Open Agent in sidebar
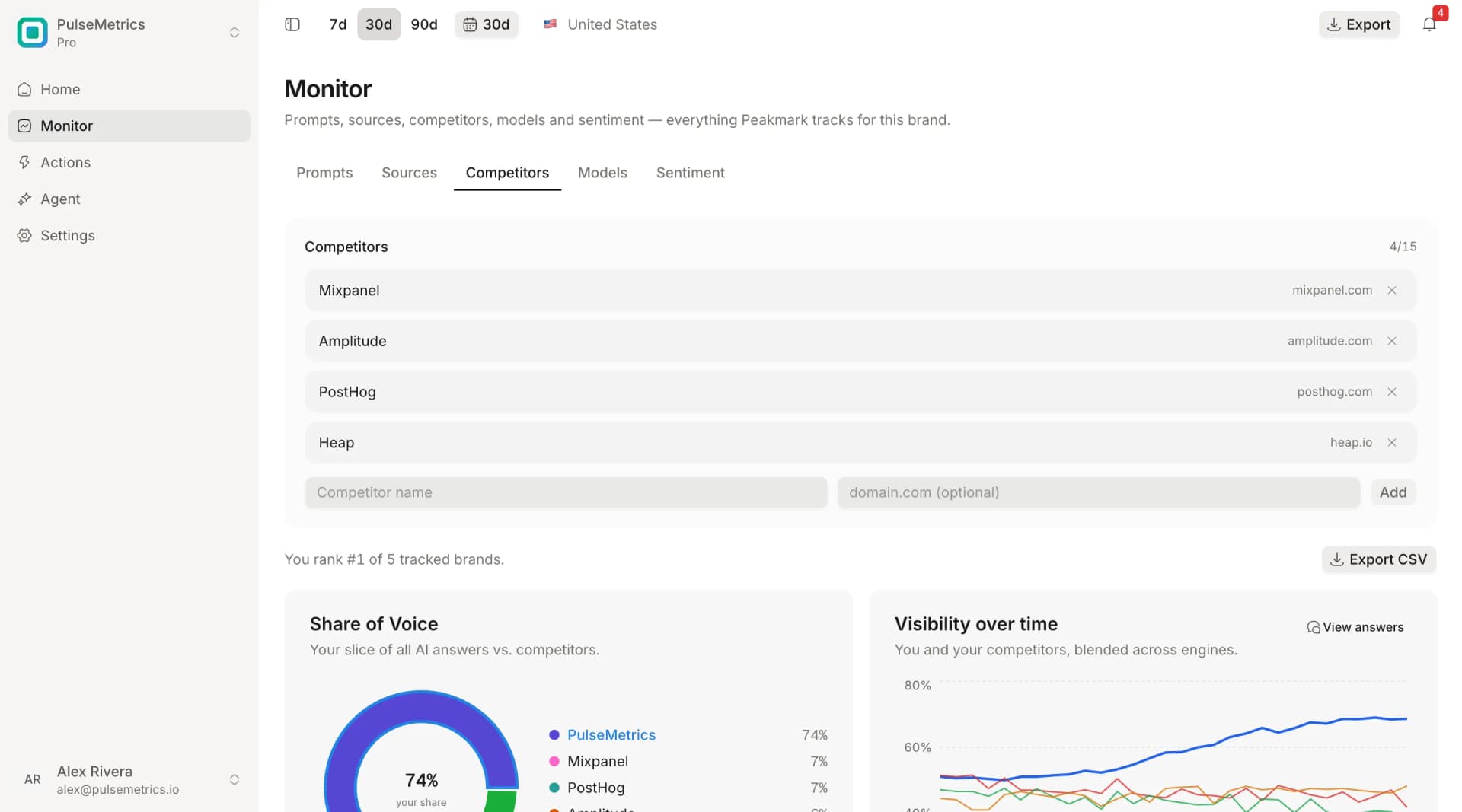 pos(129,199)
